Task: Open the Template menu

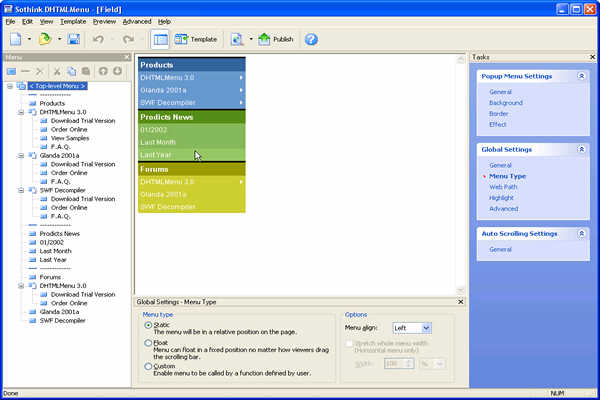Action: [73, 22]
